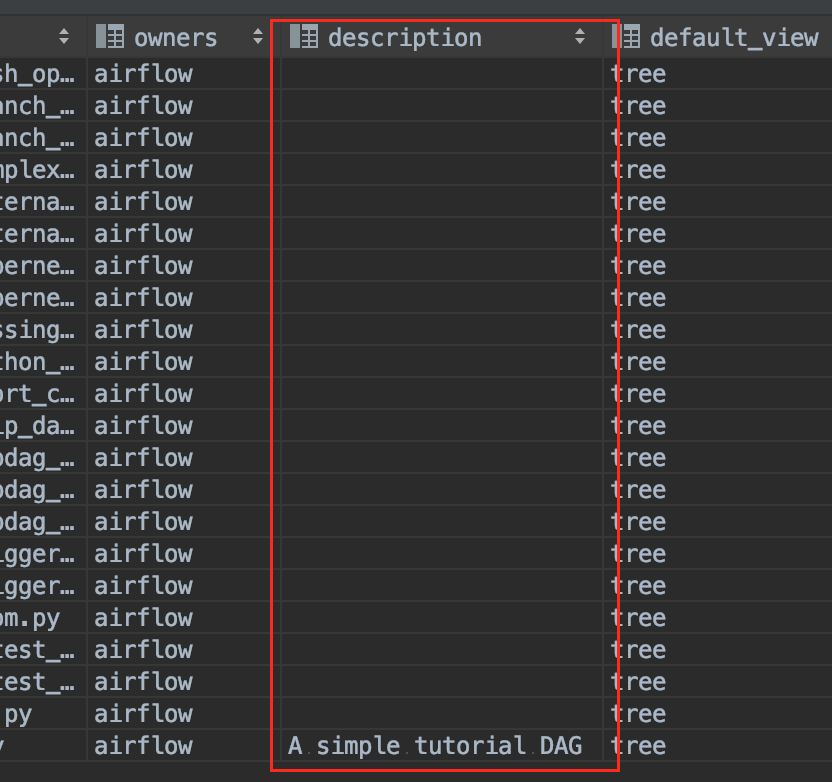Toggle sort arrows on the leftmost column
The height and width of the screenshot is (782, 832).
point(64,38)
